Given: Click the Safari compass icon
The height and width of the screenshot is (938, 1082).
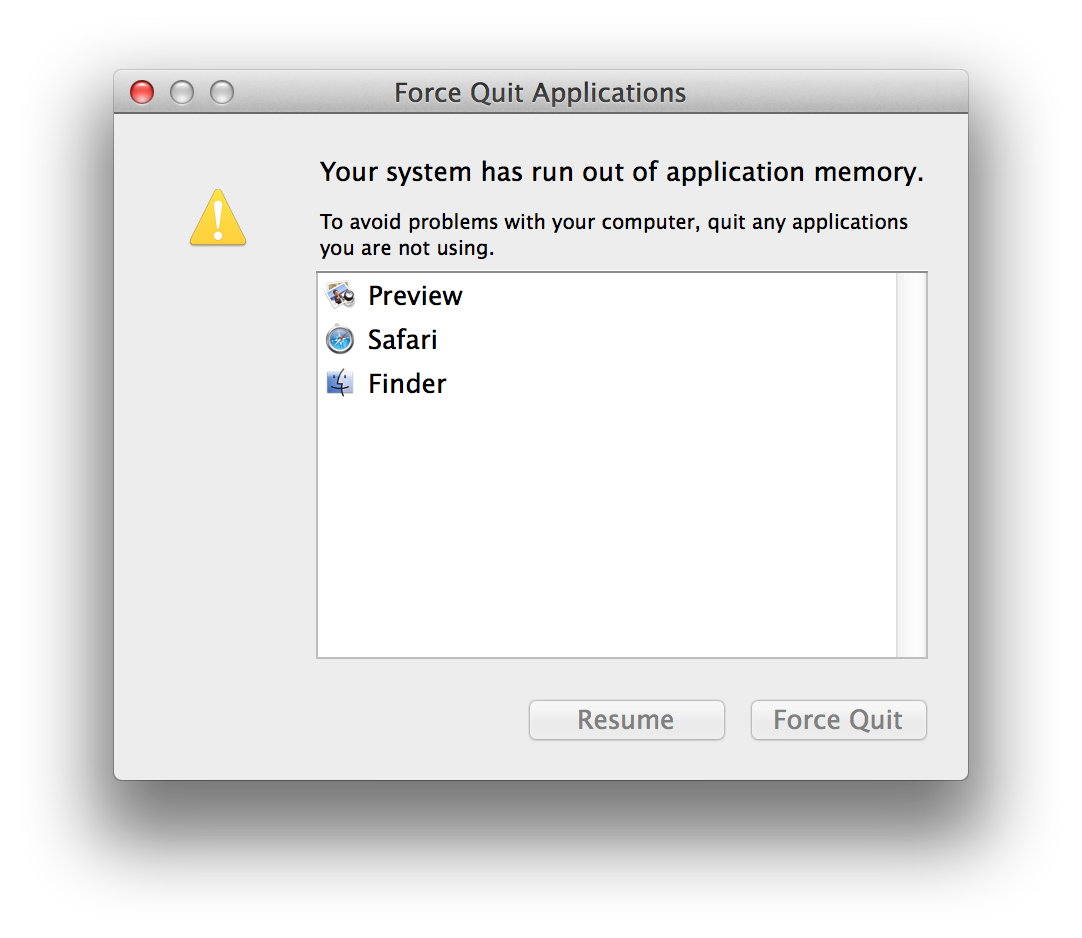Looking at the screenshot, I should [x=340, y=340].
